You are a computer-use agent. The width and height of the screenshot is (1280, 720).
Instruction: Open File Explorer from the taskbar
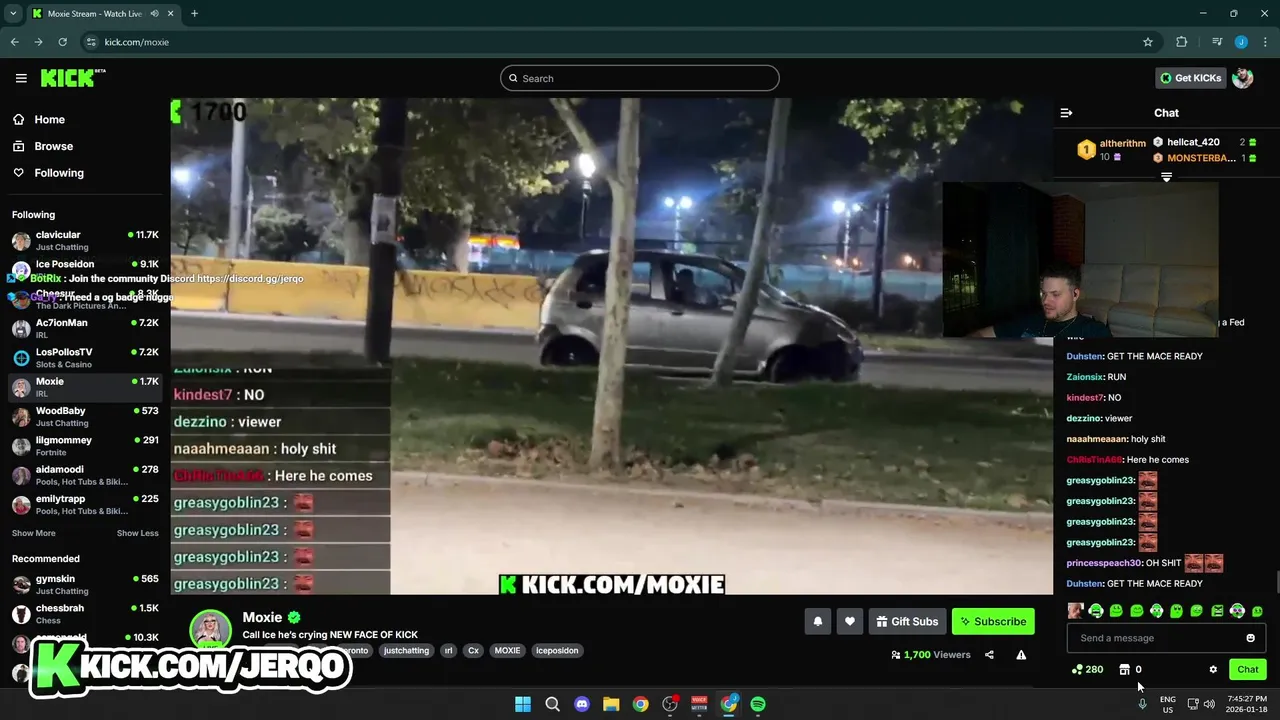pyautogui.click(x=611, y=704)
